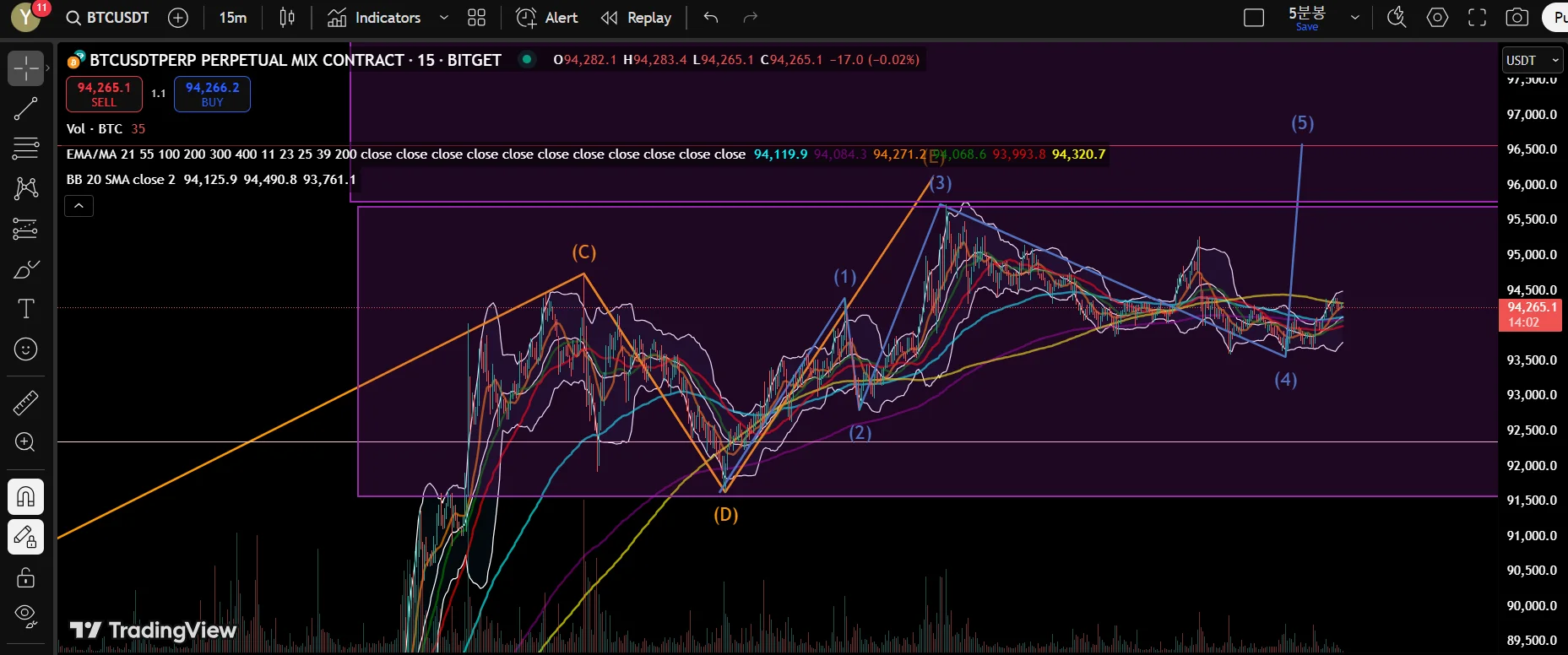The width and height of the screenshot is (1568, 655).
Task: Select the forecasting and measurement tool
Action: pos(26,229)
